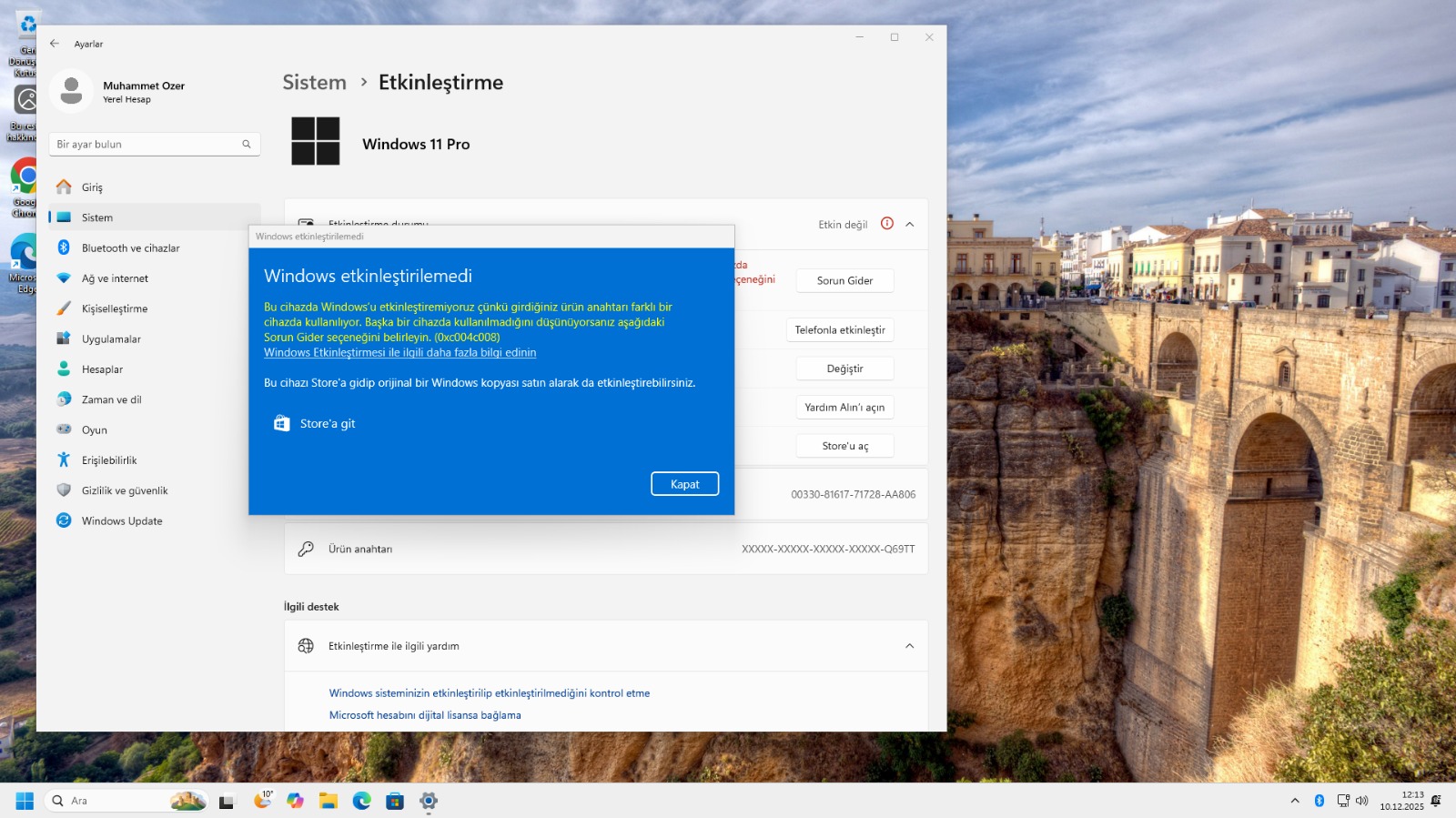Click the Settings gear on the taskbar
This screenshot has height=818, width=1456.
429,801
